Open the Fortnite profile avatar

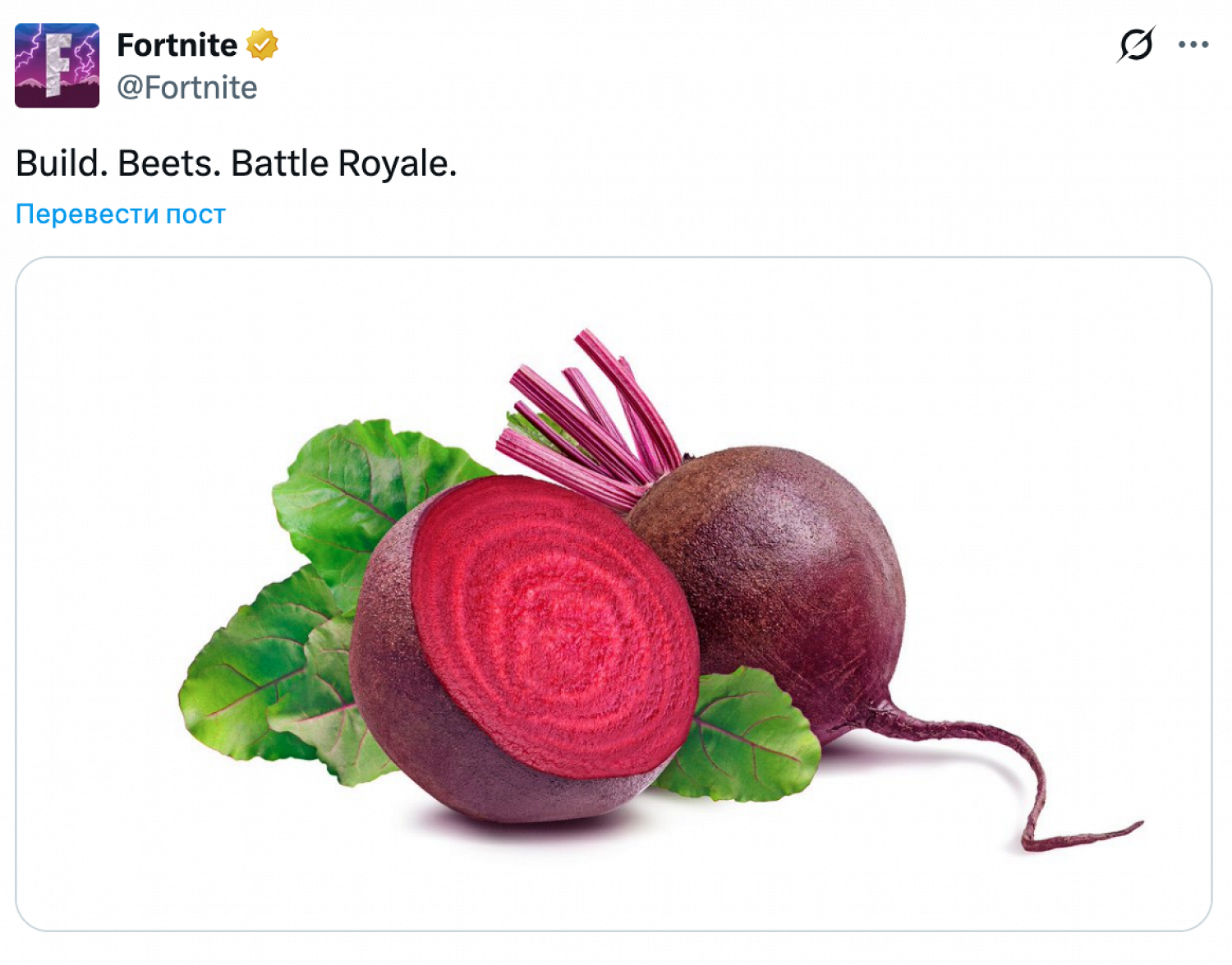point(57,66)
